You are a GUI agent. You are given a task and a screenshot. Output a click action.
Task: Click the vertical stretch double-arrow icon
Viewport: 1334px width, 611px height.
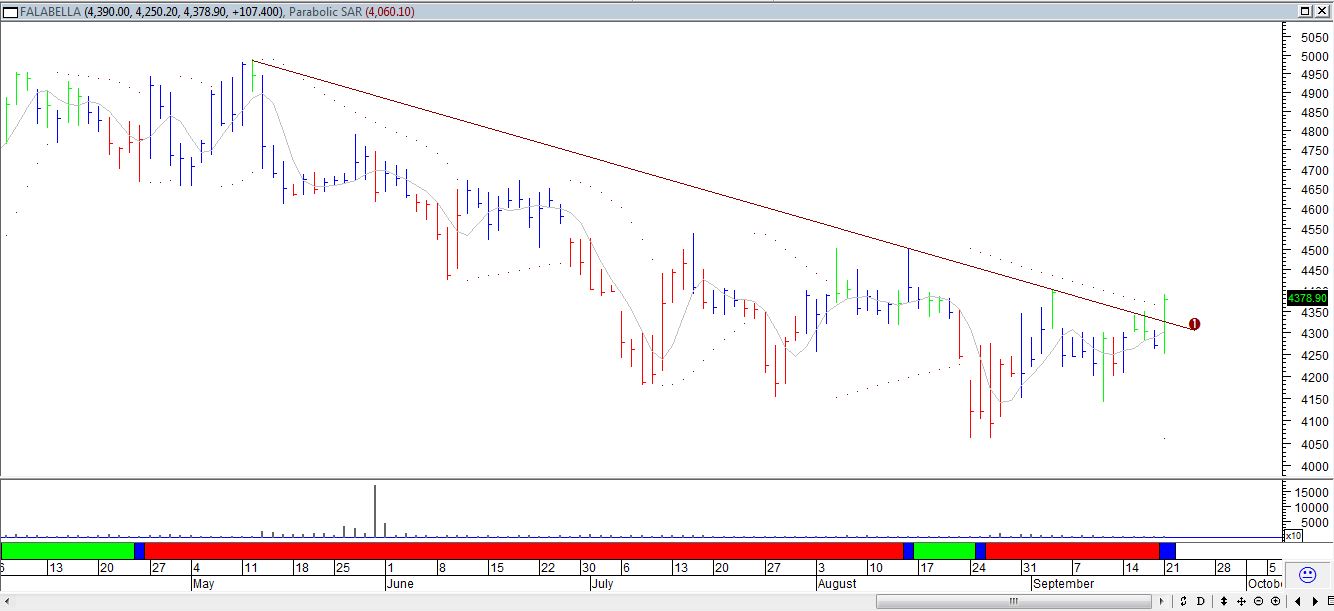coord(1224,601)
